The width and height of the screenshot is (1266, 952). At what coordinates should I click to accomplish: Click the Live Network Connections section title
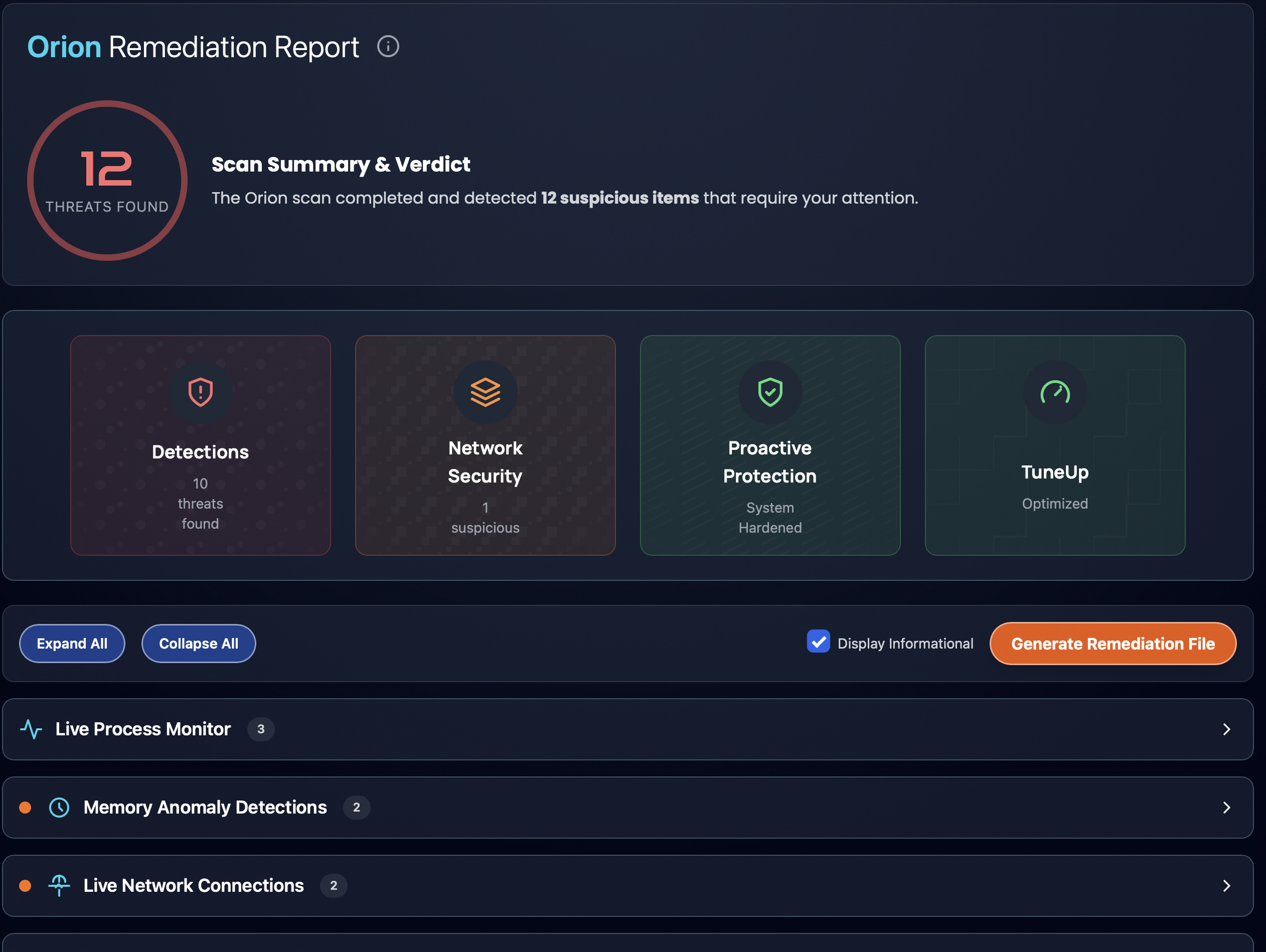click(194, 886)
